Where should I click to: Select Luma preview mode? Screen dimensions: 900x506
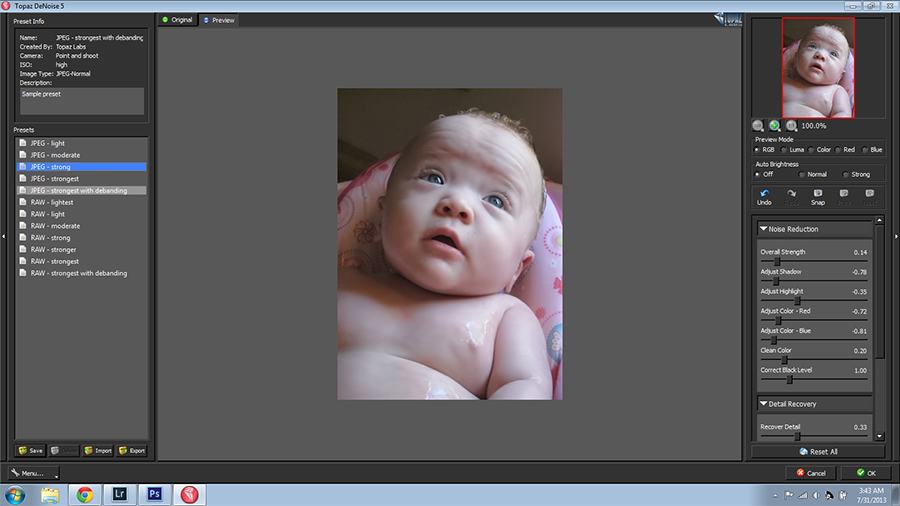786,149
